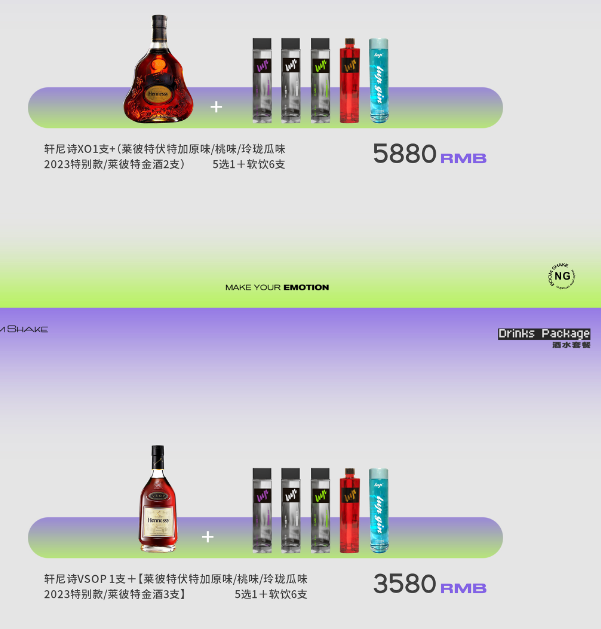Viewport: 601px width, 629px height.
Task: Click the 5880 RMB price
Action: (x=430, y=154)
